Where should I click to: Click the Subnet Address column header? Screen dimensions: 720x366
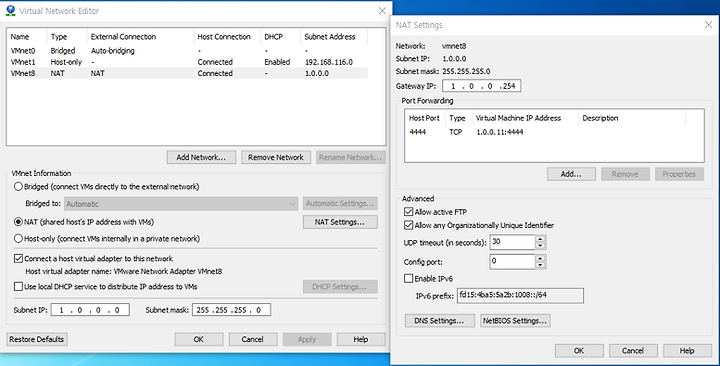(x=334, y=37)
